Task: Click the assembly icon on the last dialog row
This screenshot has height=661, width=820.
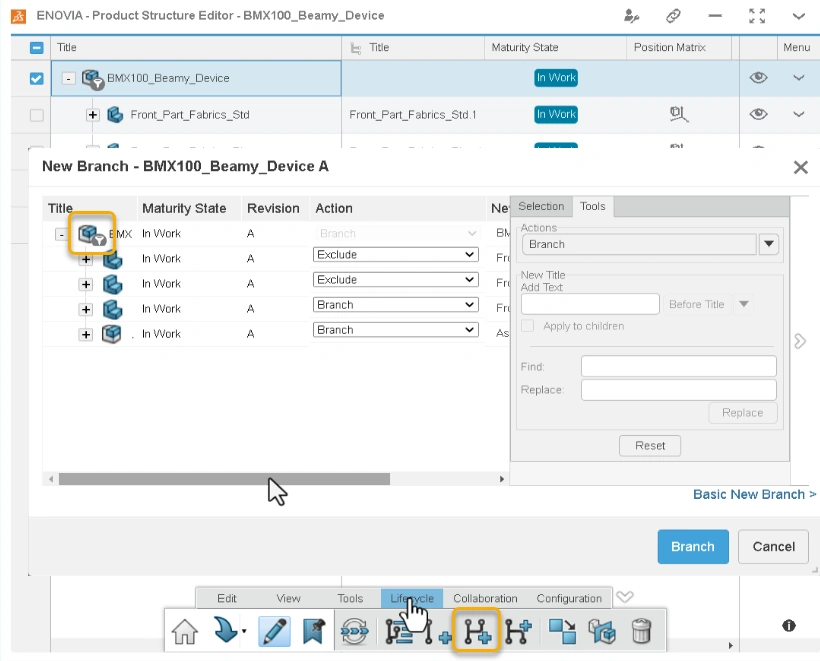Action: tap(111, 334)
